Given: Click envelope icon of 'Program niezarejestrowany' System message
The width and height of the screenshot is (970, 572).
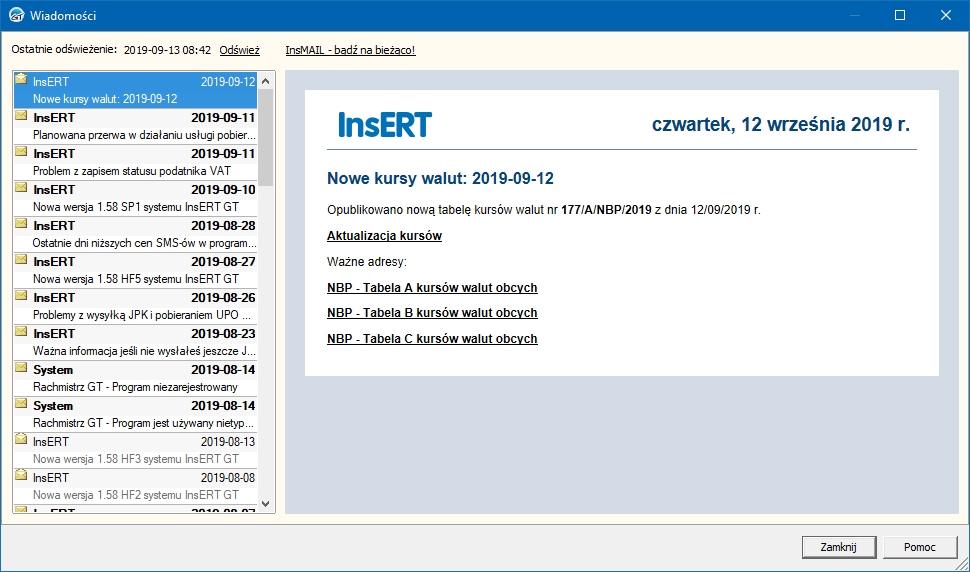Looking at the screenshot, I should coord(21,367).
